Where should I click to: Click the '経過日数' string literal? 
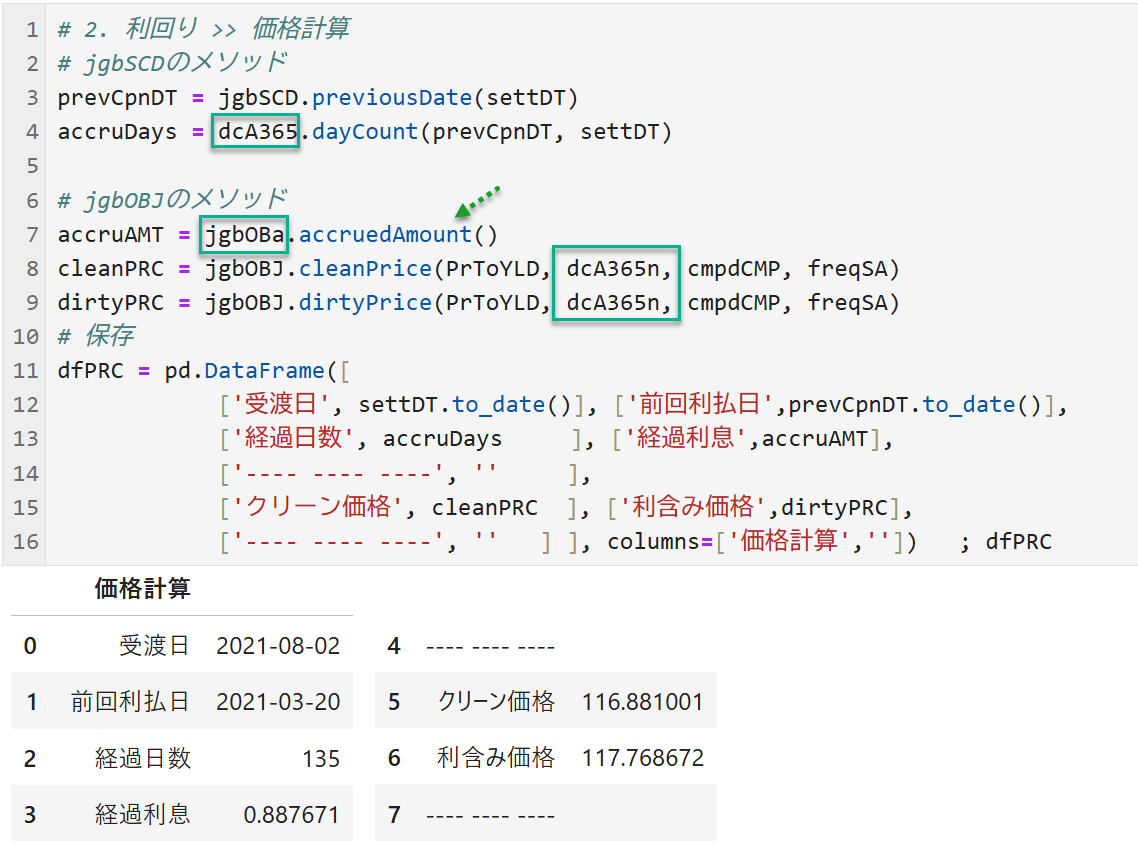coord(294,438)
